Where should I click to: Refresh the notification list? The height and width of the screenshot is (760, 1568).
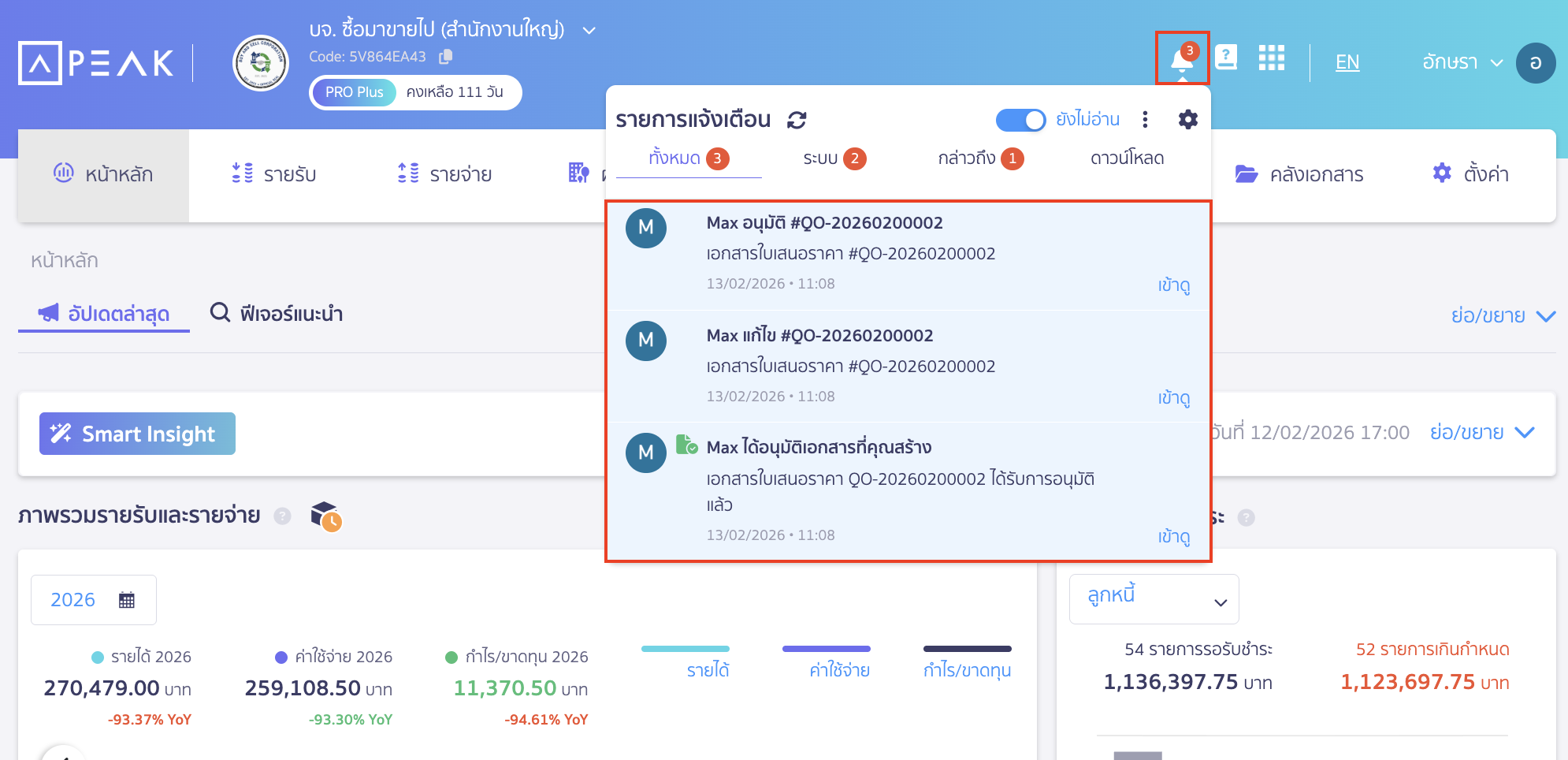click(798, 120)
